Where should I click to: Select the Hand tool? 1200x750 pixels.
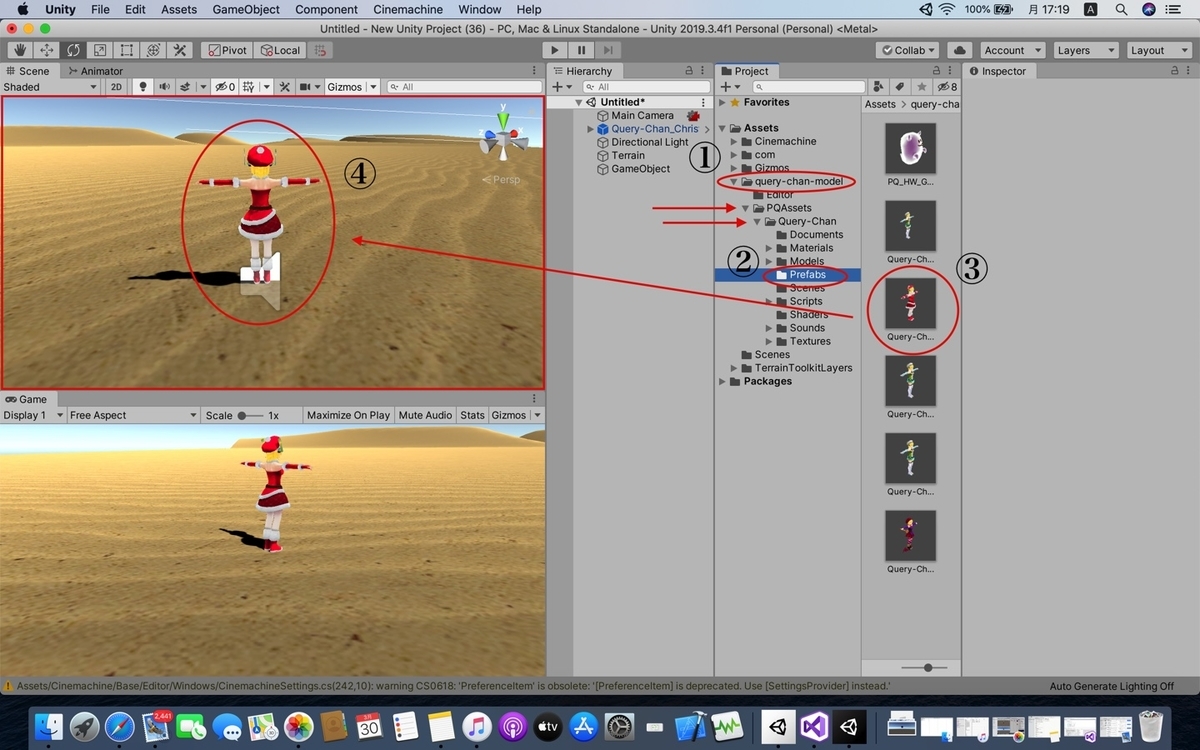pos(19,50)
